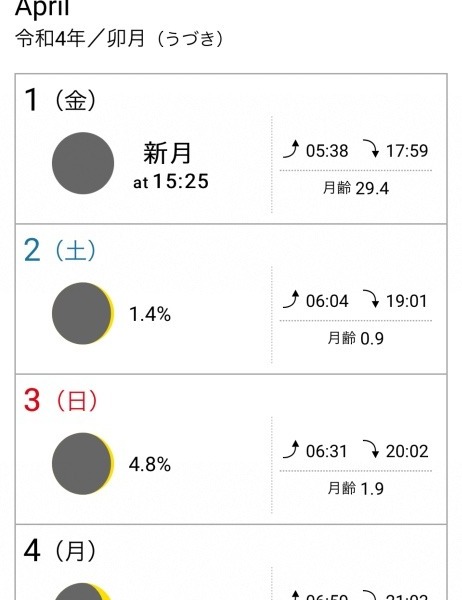Select the Saturday heading 2 (土)

click(60, 251)
